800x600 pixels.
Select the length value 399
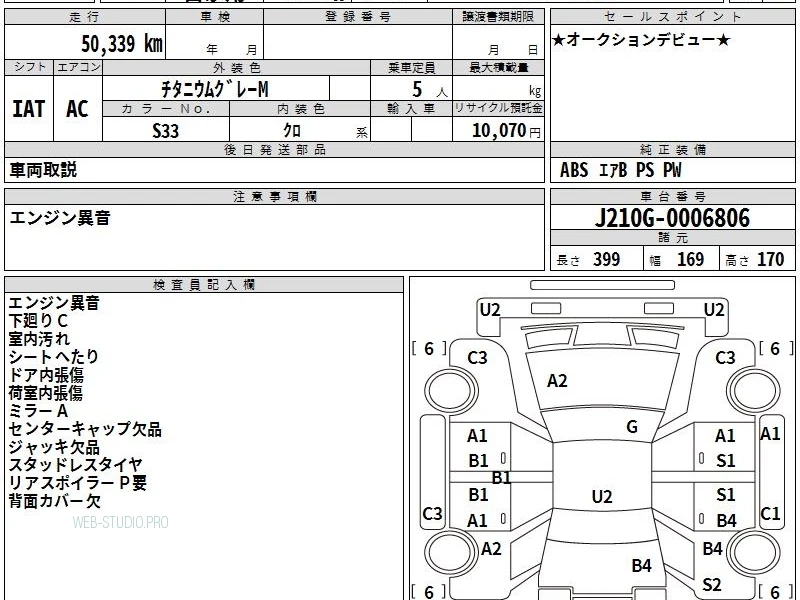point(607,259)
